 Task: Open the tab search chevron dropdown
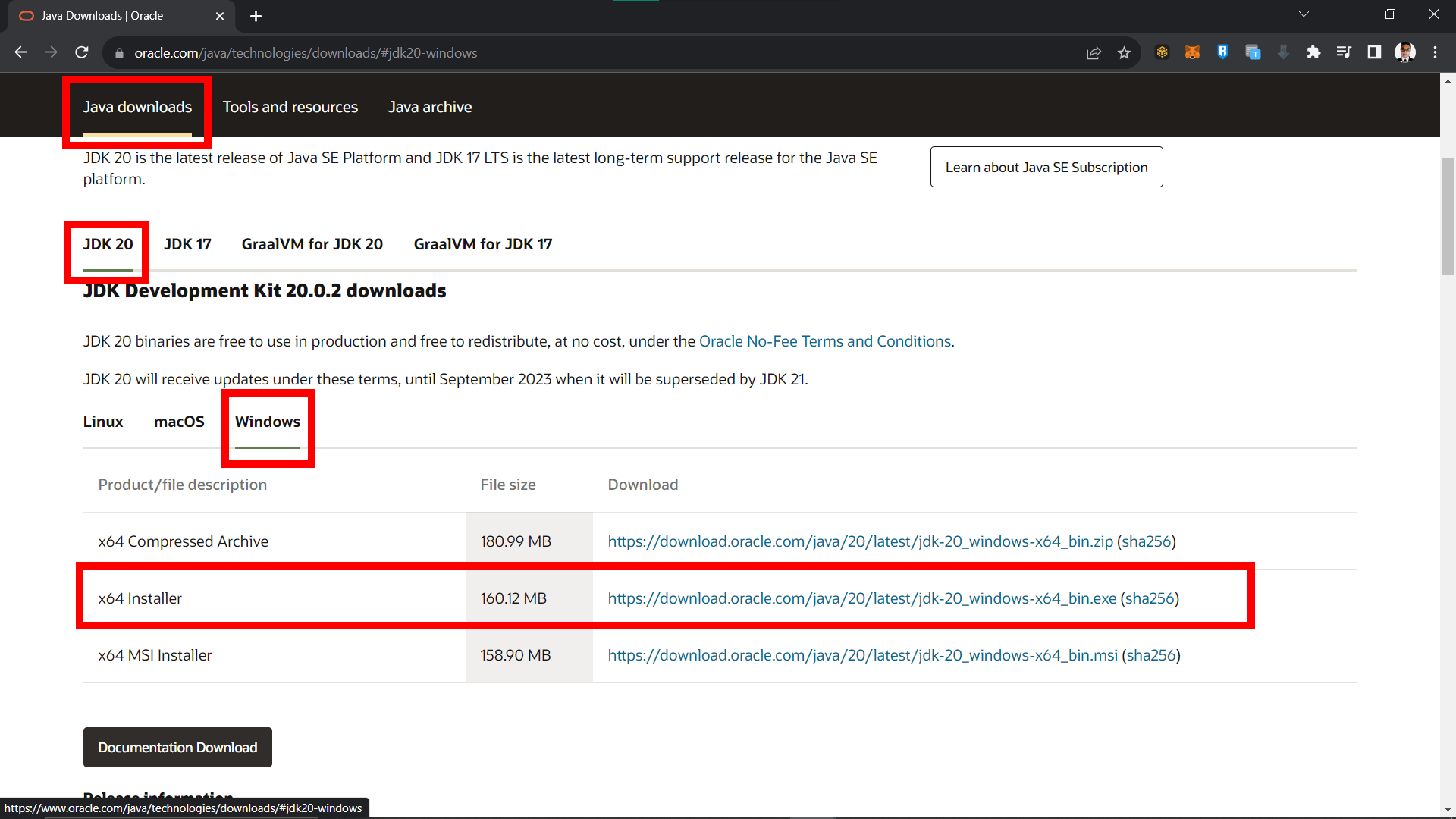point(1304,14)
